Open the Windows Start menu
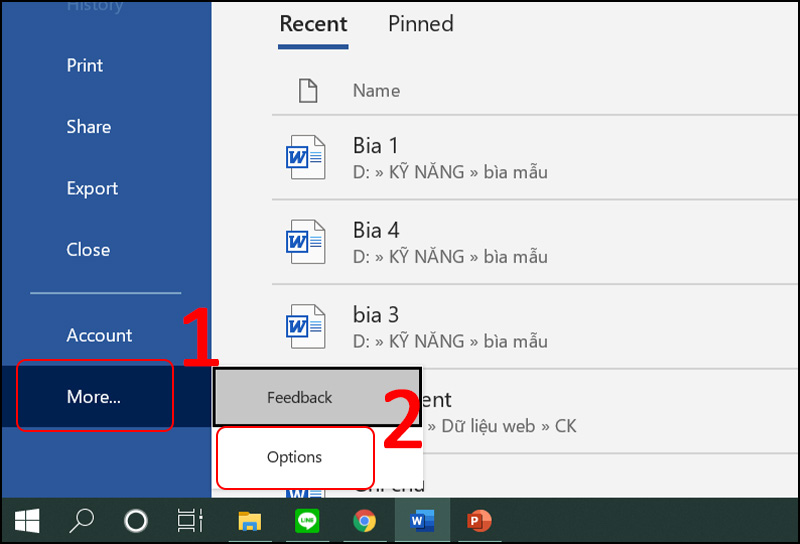Viewport: 800px width, 544px height. [x=27, y=521]
